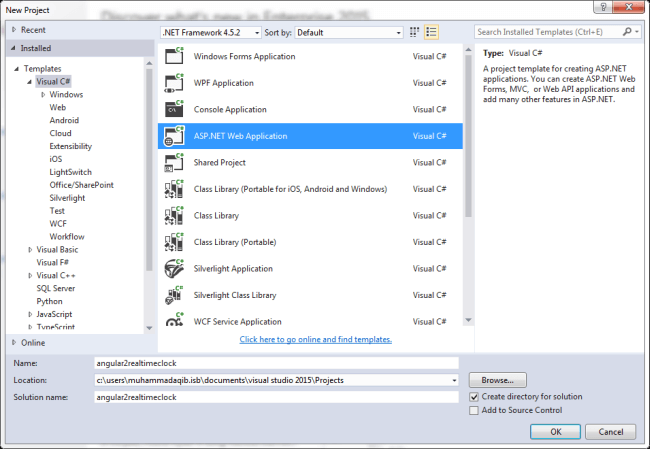Click the template list scroll up arrow
Screen dimensions: 650x449
click(468, 50)
